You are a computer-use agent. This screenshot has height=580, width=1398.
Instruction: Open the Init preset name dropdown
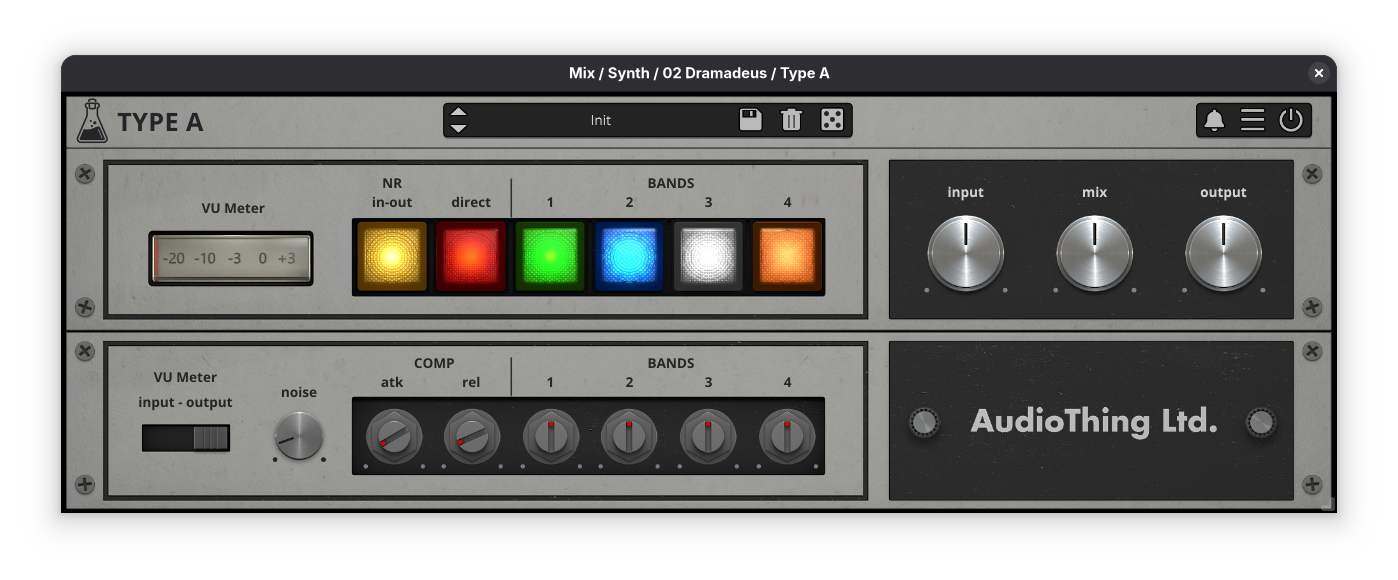pos(600,120)
